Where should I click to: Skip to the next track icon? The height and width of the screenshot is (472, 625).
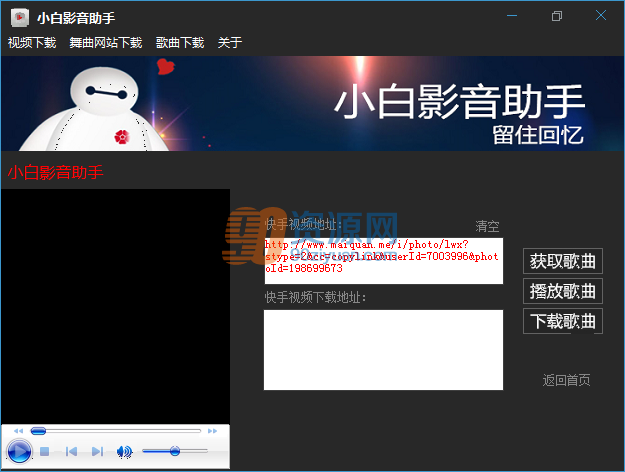click(x=97, y=451)
